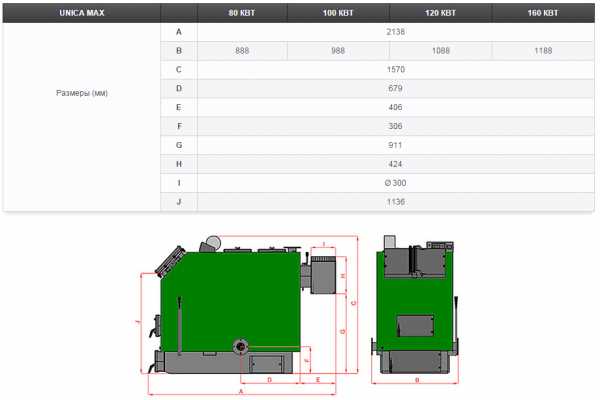Click row label I in table

click(179, 183)
